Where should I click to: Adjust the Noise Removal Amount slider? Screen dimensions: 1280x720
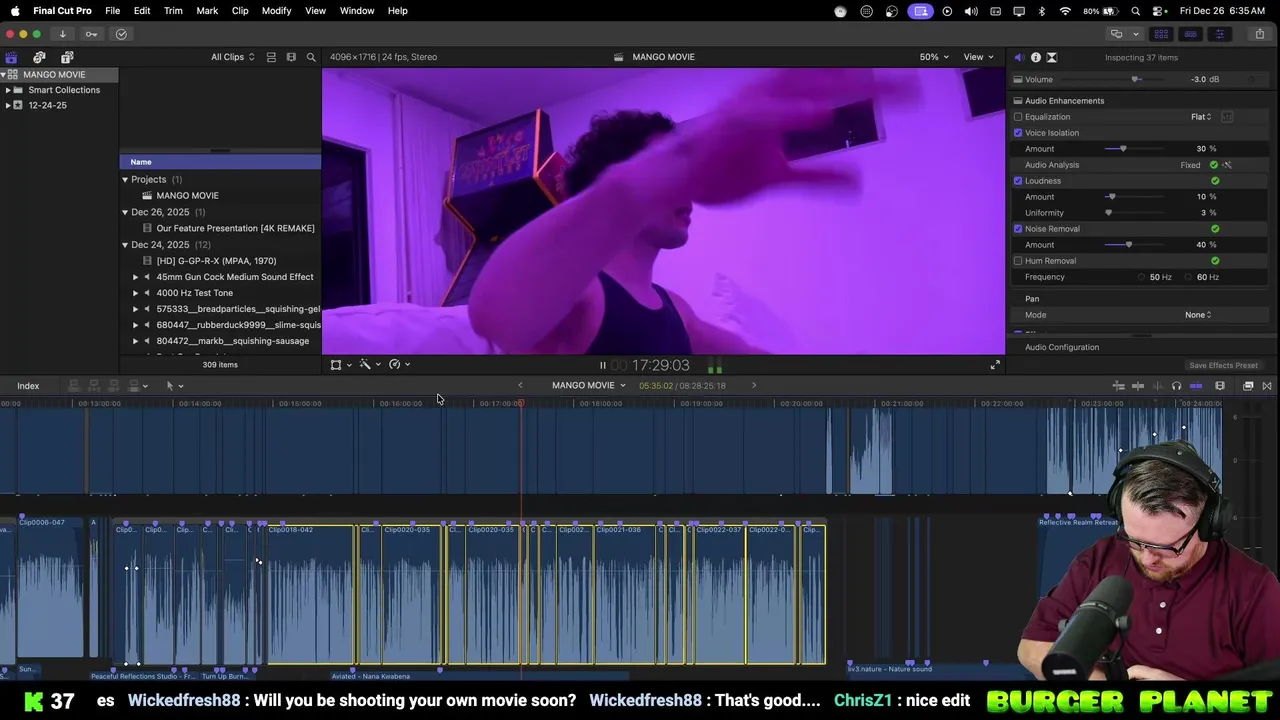point(1129,245)
